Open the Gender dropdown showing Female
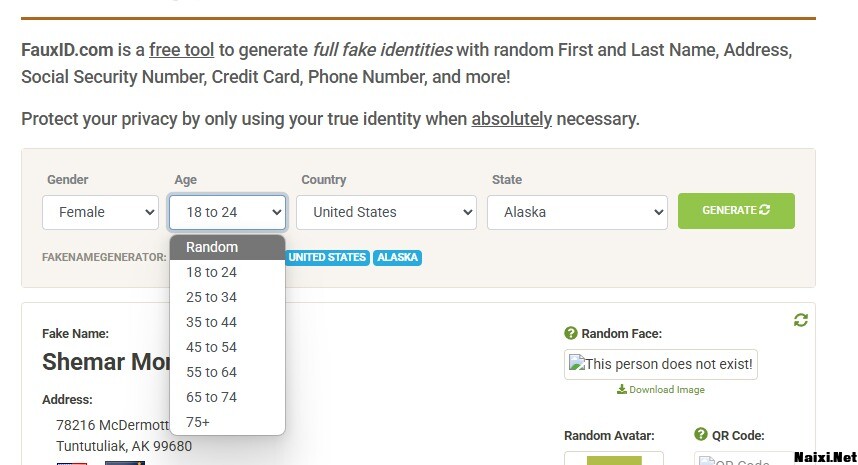 click(x=100, y=212)
